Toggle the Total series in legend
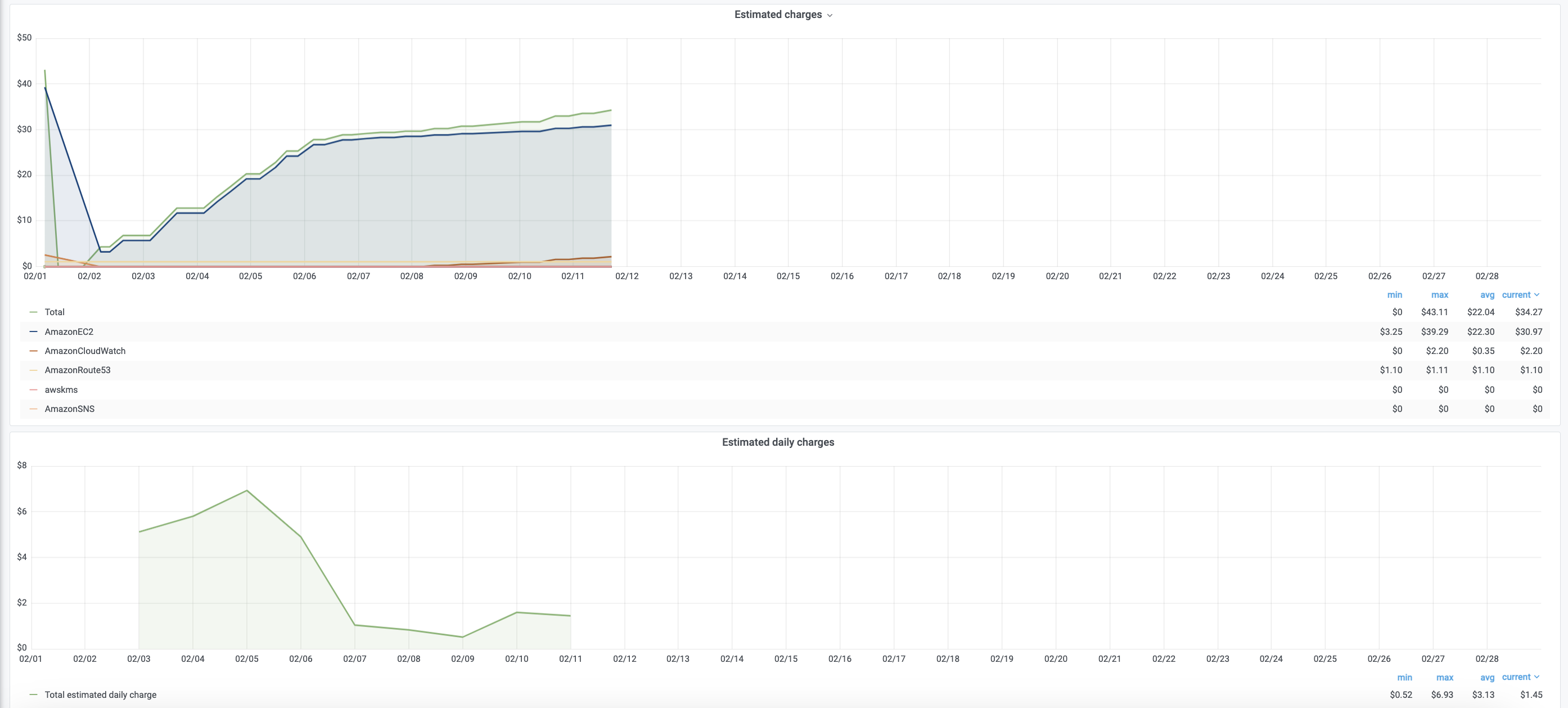1568x708 pixels. click(x=54, y=312)
